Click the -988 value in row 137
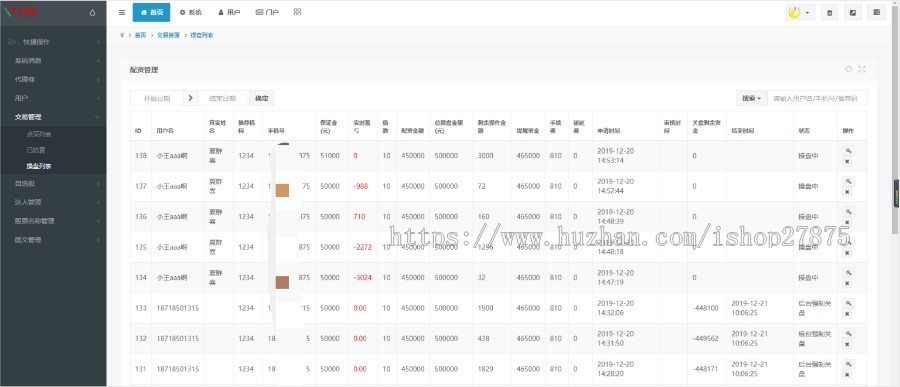Screen dimensions: 900x387 (361, 186)
